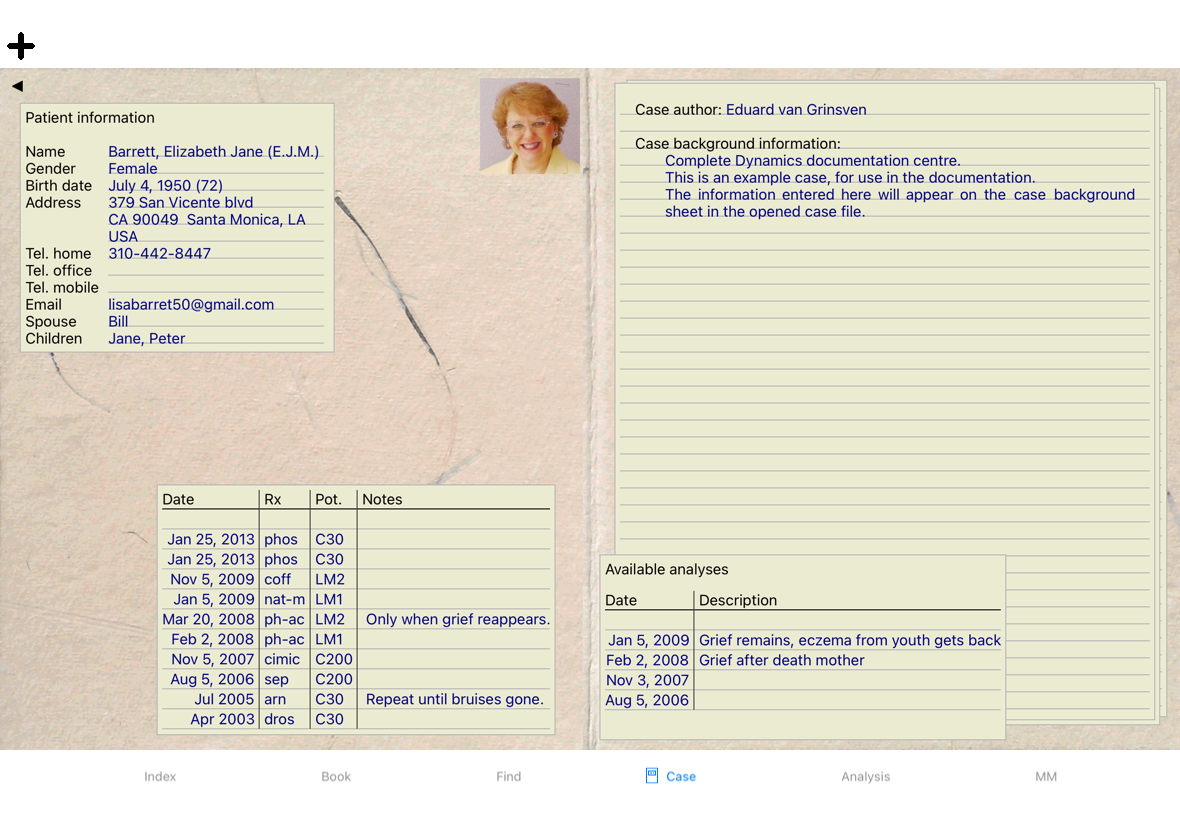Switch to the Analysis tab
The width and height of the screenshot is (1180, 820).
(865, 776)
